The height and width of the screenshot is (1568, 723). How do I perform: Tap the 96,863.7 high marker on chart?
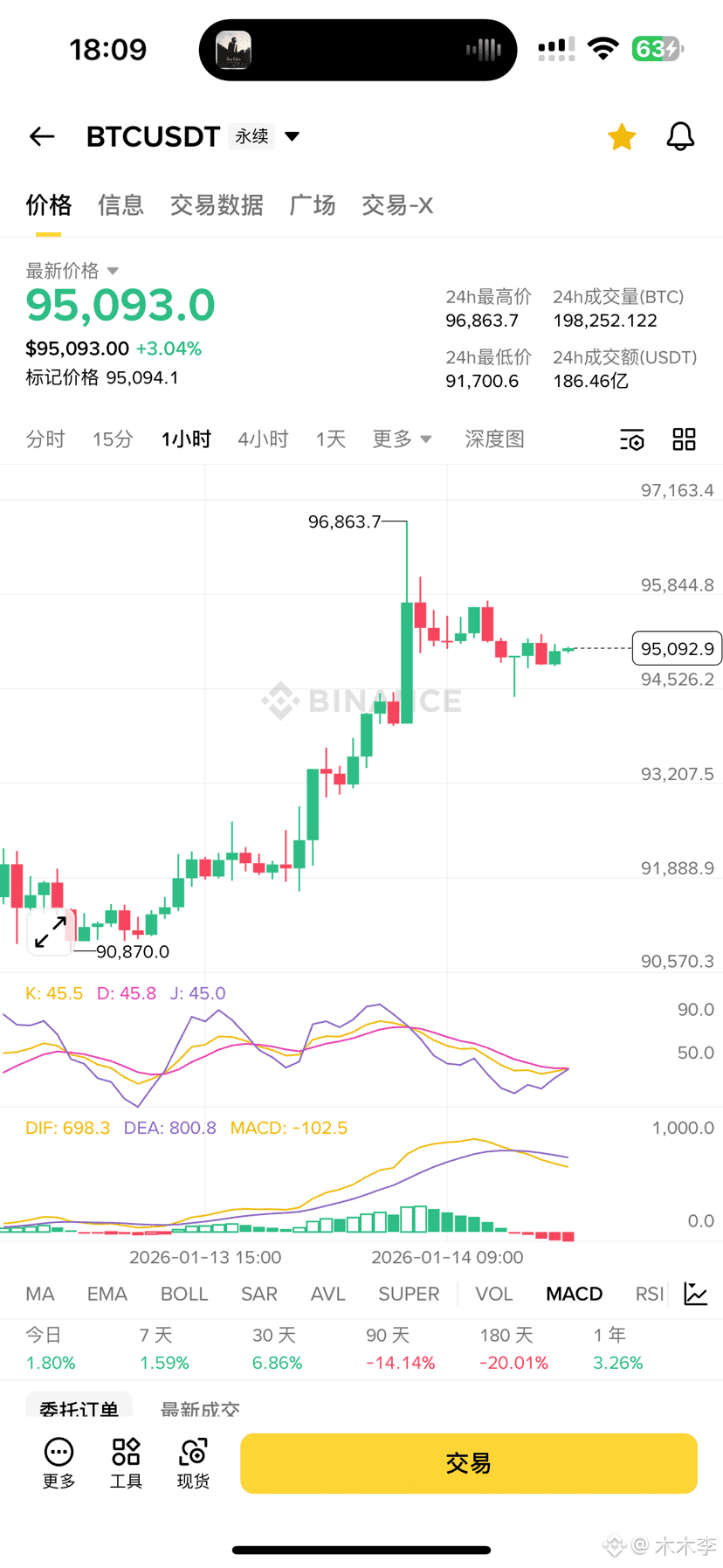click(344, 522)
